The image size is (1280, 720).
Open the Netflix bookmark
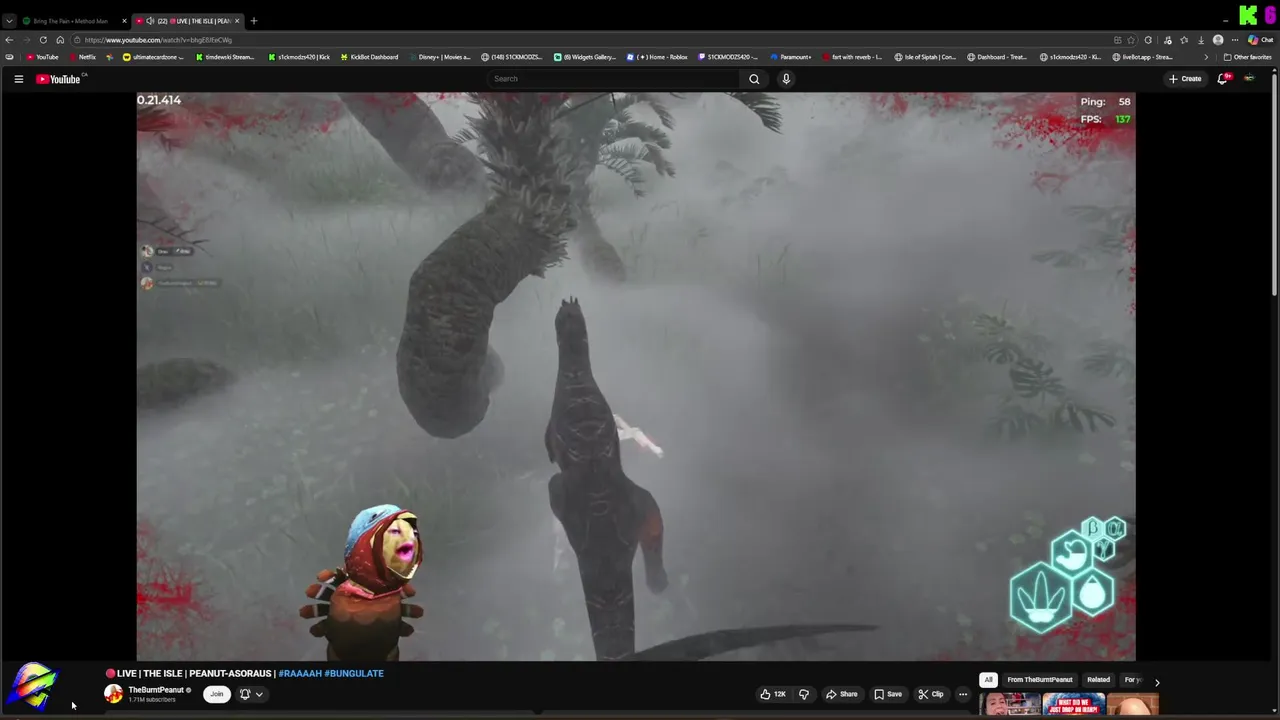click(82, 57)
